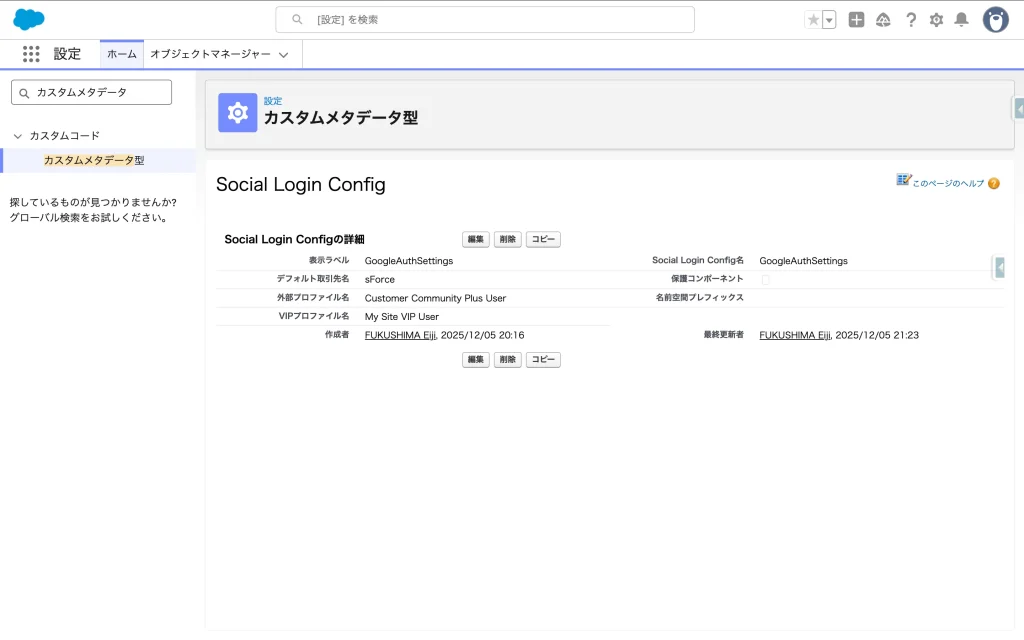Click the help question mark icon
Image resolution: width=1024 pixels, height=640 pixels.
(x=910, y=20)
